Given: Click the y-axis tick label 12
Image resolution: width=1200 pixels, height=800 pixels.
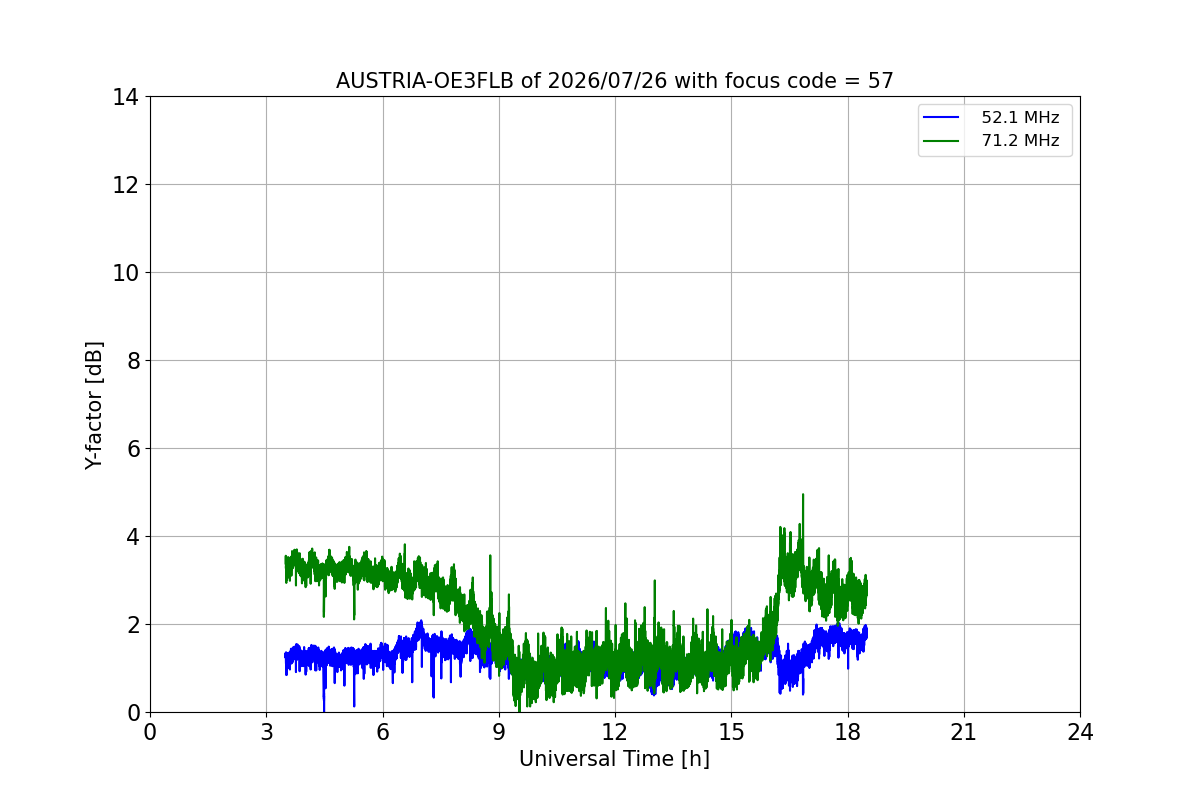Looking at the screenshot, I should (126, 185).
